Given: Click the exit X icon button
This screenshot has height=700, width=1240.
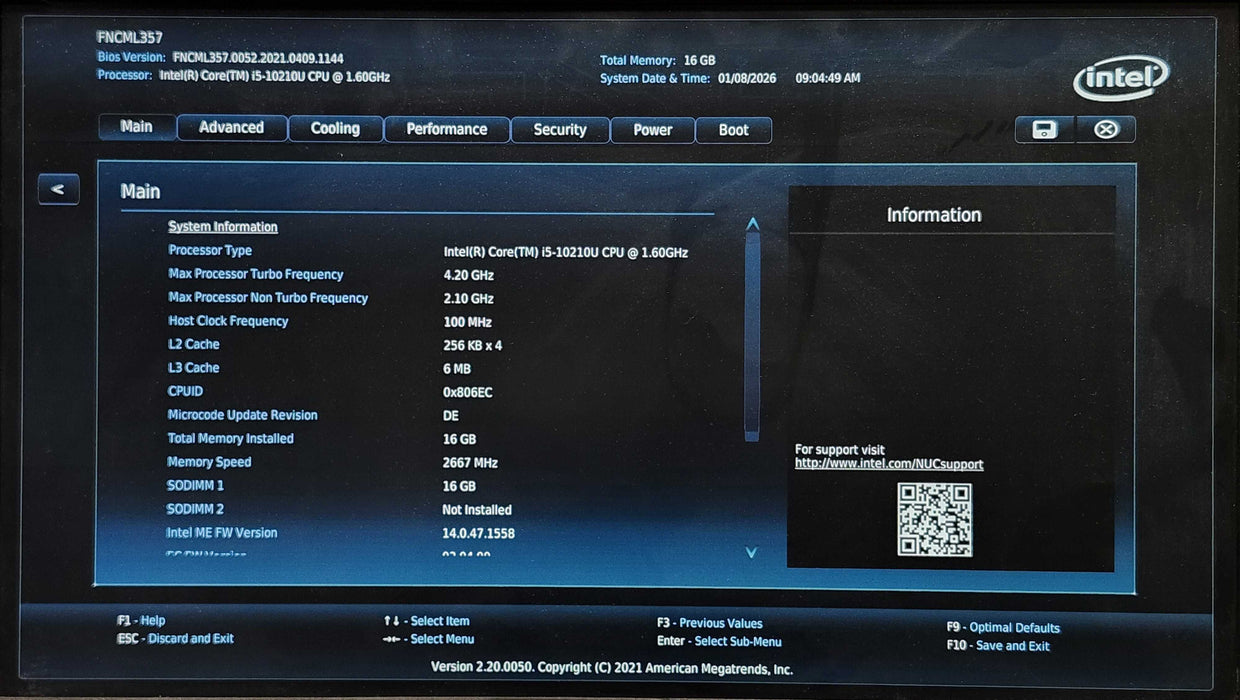Looking at the screenshot, I should coord(1105,129).
